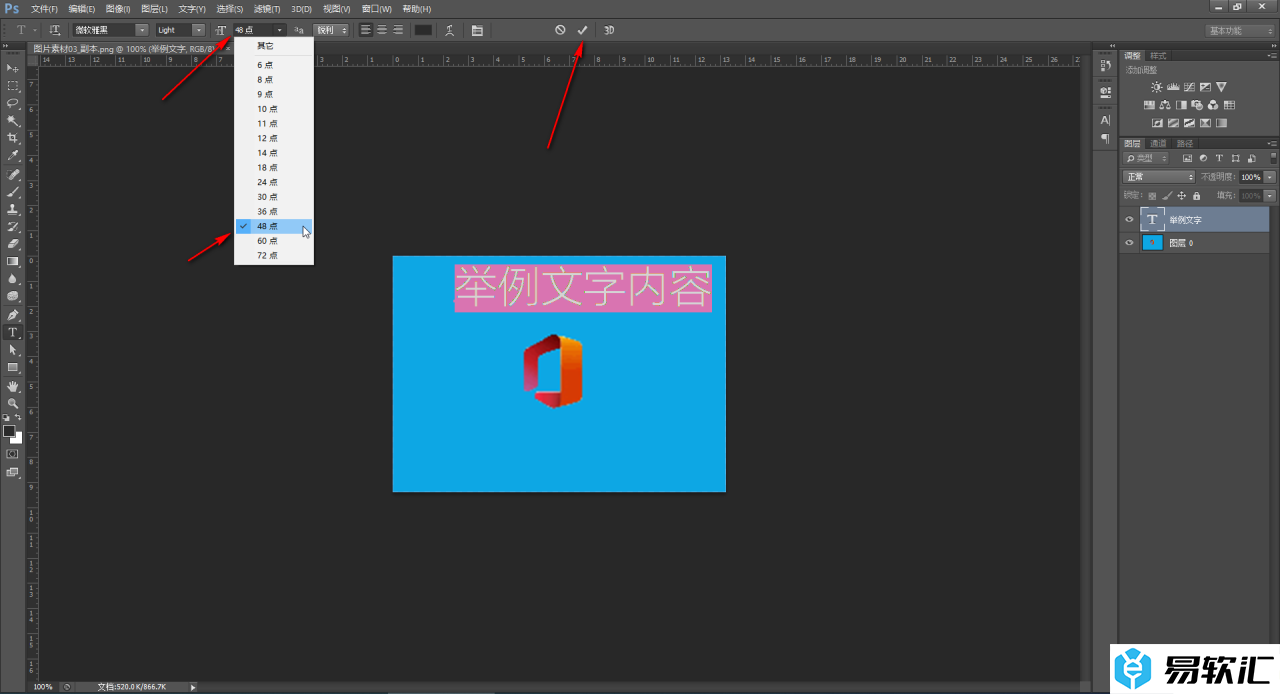1280x694 pixels.
Task: Switch to the 样式 tab
Action: click(x=1158, y=56)
